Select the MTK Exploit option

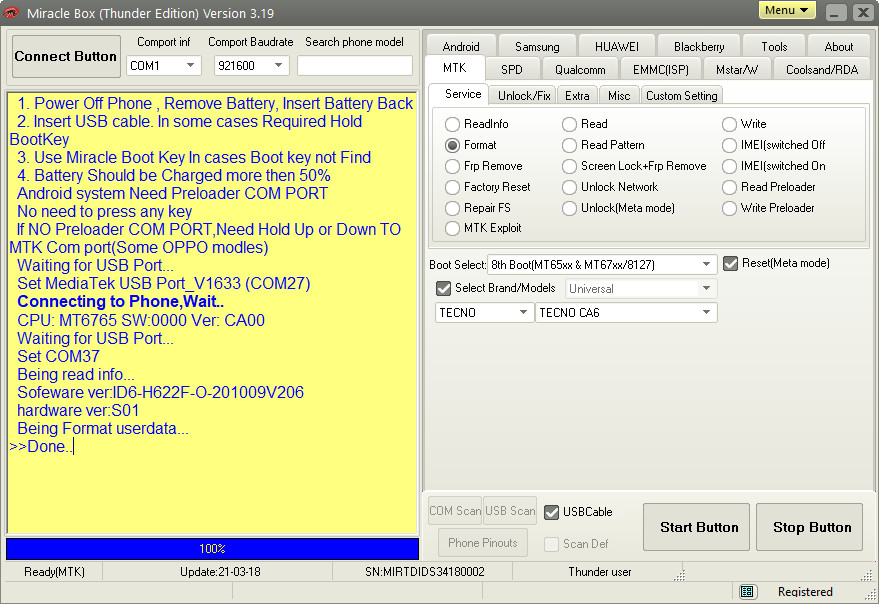click(483, 228)
